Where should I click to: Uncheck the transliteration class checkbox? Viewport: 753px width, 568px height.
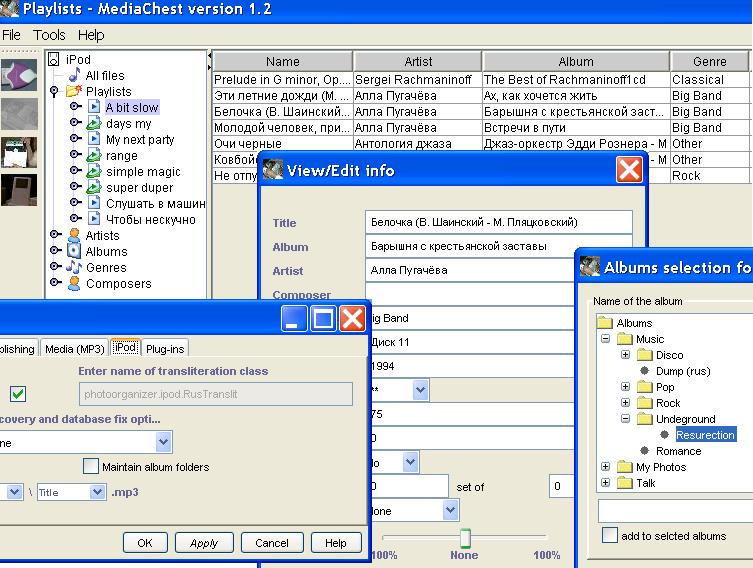point(18,394)
